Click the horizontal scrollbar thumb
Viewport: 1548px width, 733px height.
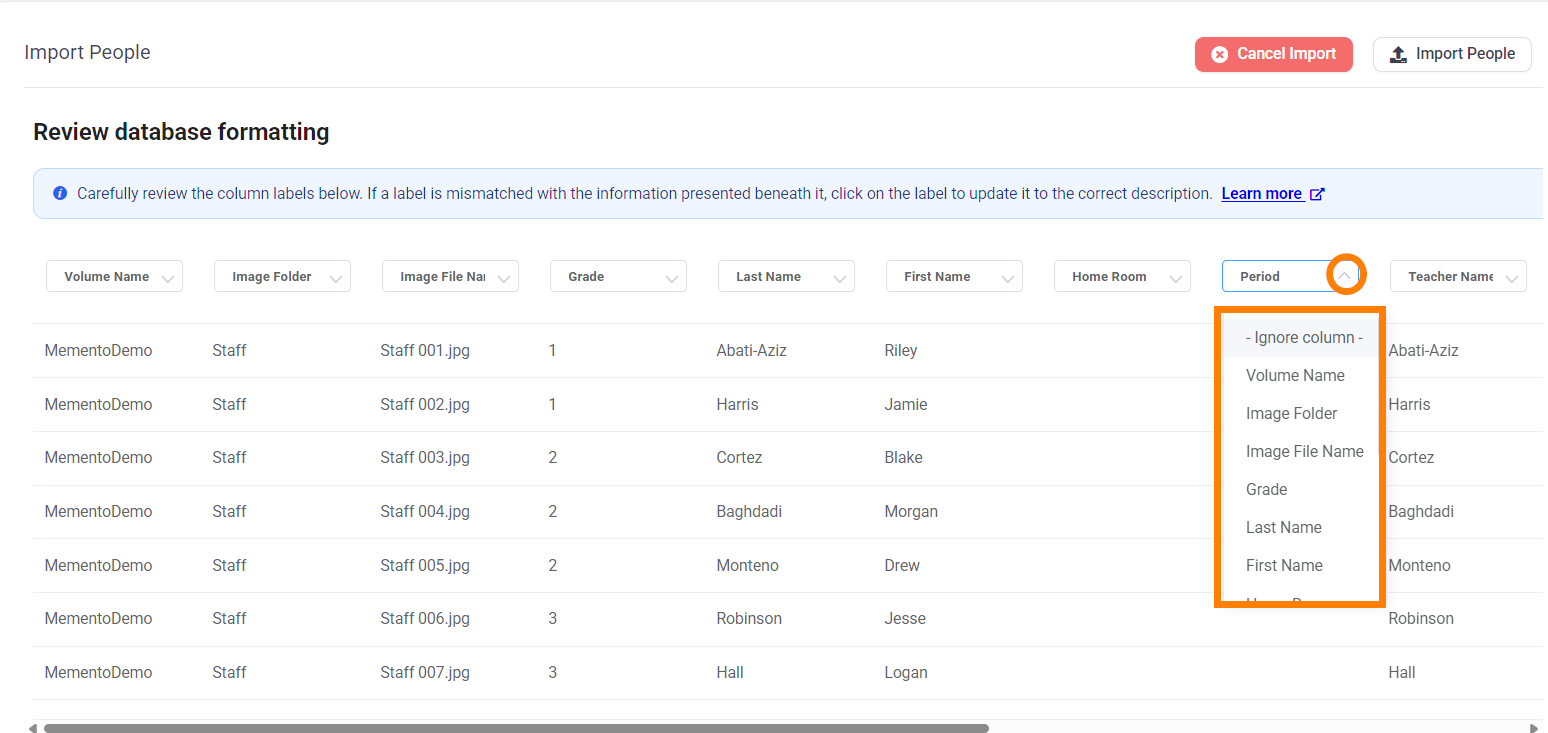coord(516,728)
